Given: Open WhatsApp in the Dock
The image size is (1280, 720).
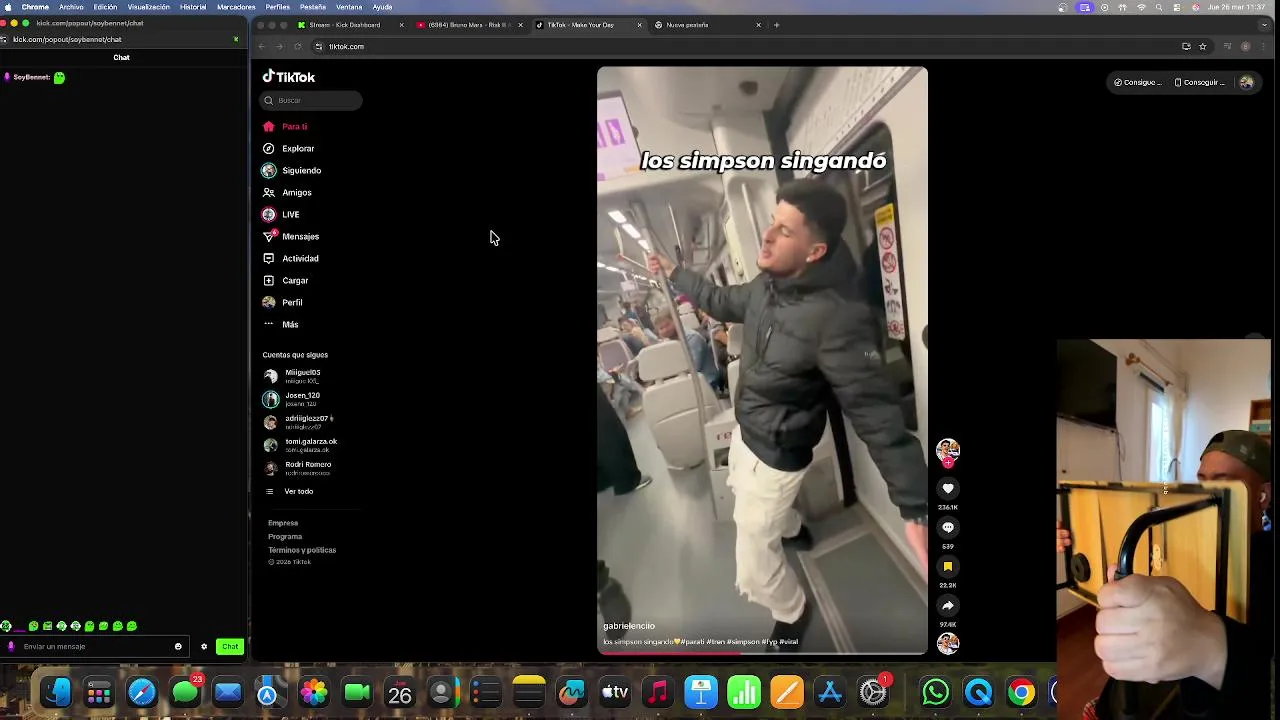Looking at the screenshot, I should coord(936,692).
